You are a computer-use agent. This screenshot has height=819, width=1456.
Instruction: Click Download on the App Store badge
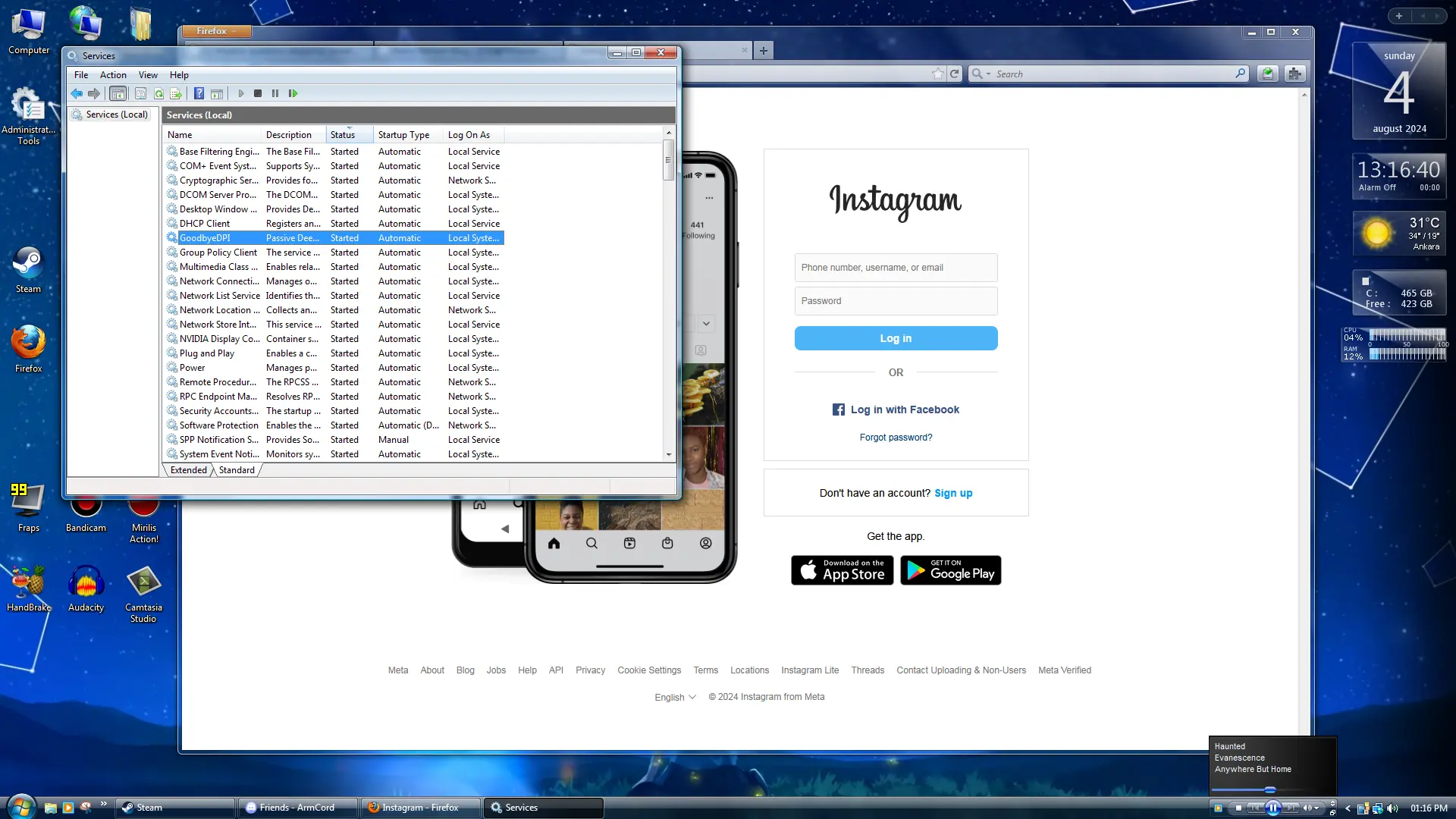[x=842, y=570]
